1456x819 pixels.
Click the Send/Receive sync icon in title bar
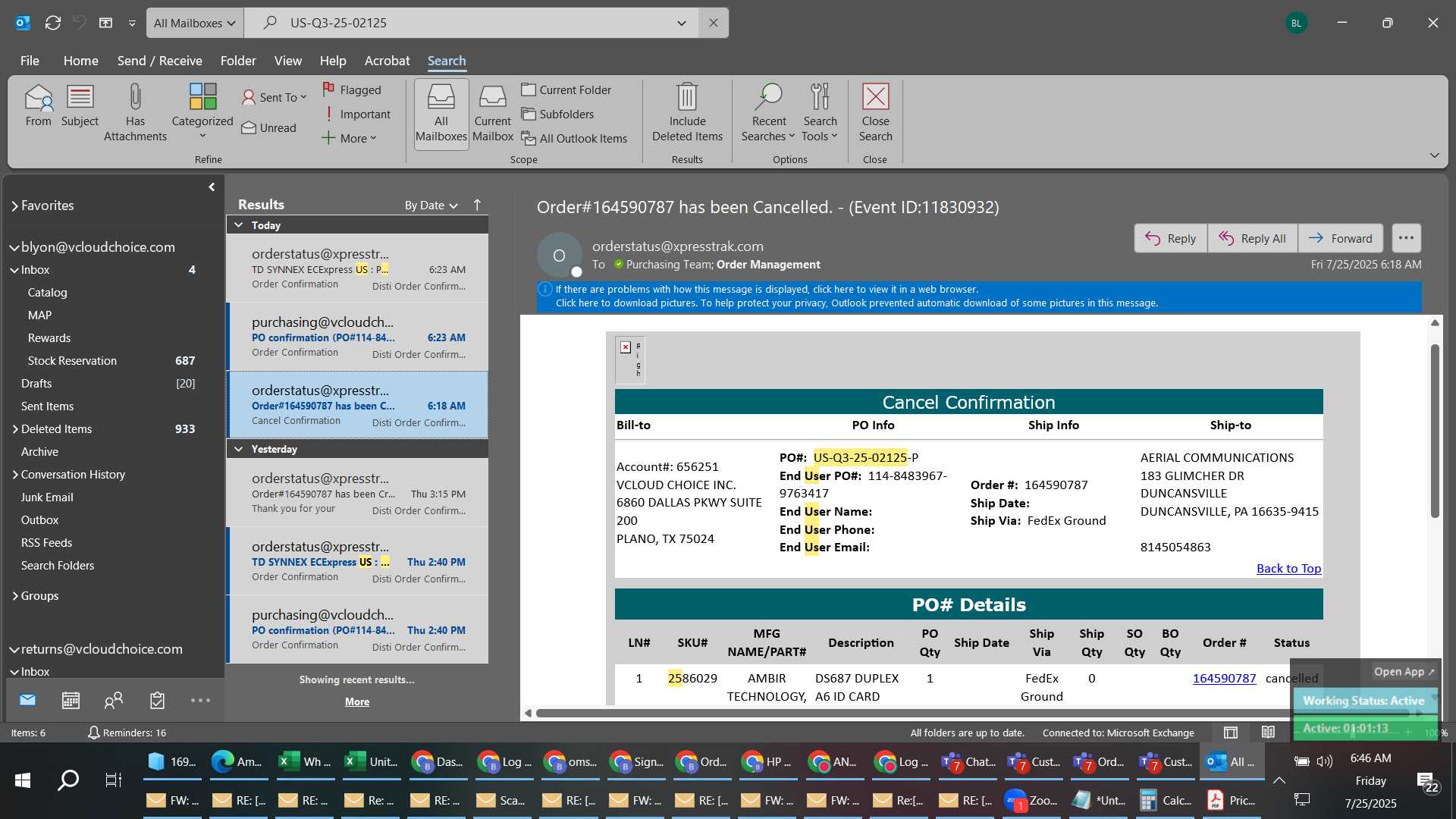point(52,23)
